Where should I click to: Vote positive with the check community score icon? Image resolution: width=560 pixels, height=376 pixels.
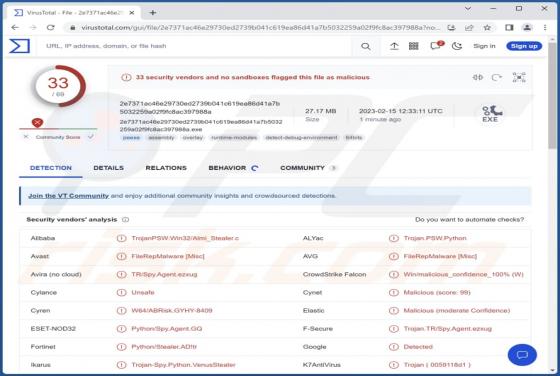click(91, 136)
